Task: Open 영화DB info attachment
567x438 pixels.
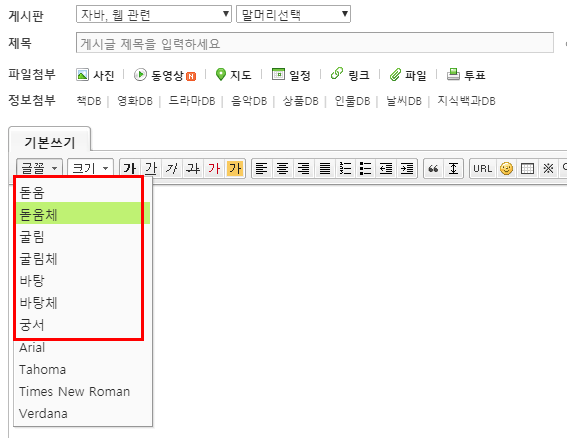Action: (135, 101)
